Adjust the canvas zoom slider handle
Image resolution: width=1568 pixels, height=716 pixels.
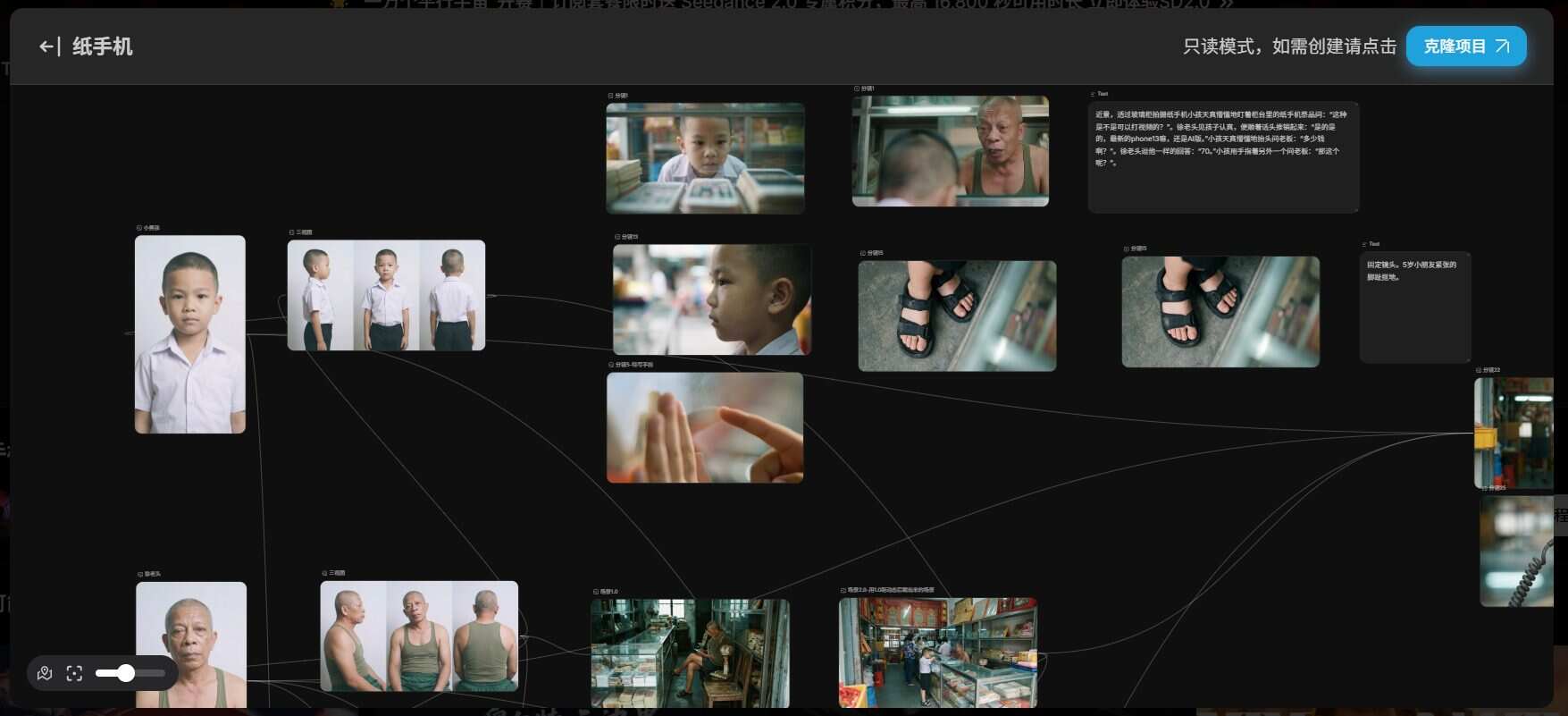126,673
